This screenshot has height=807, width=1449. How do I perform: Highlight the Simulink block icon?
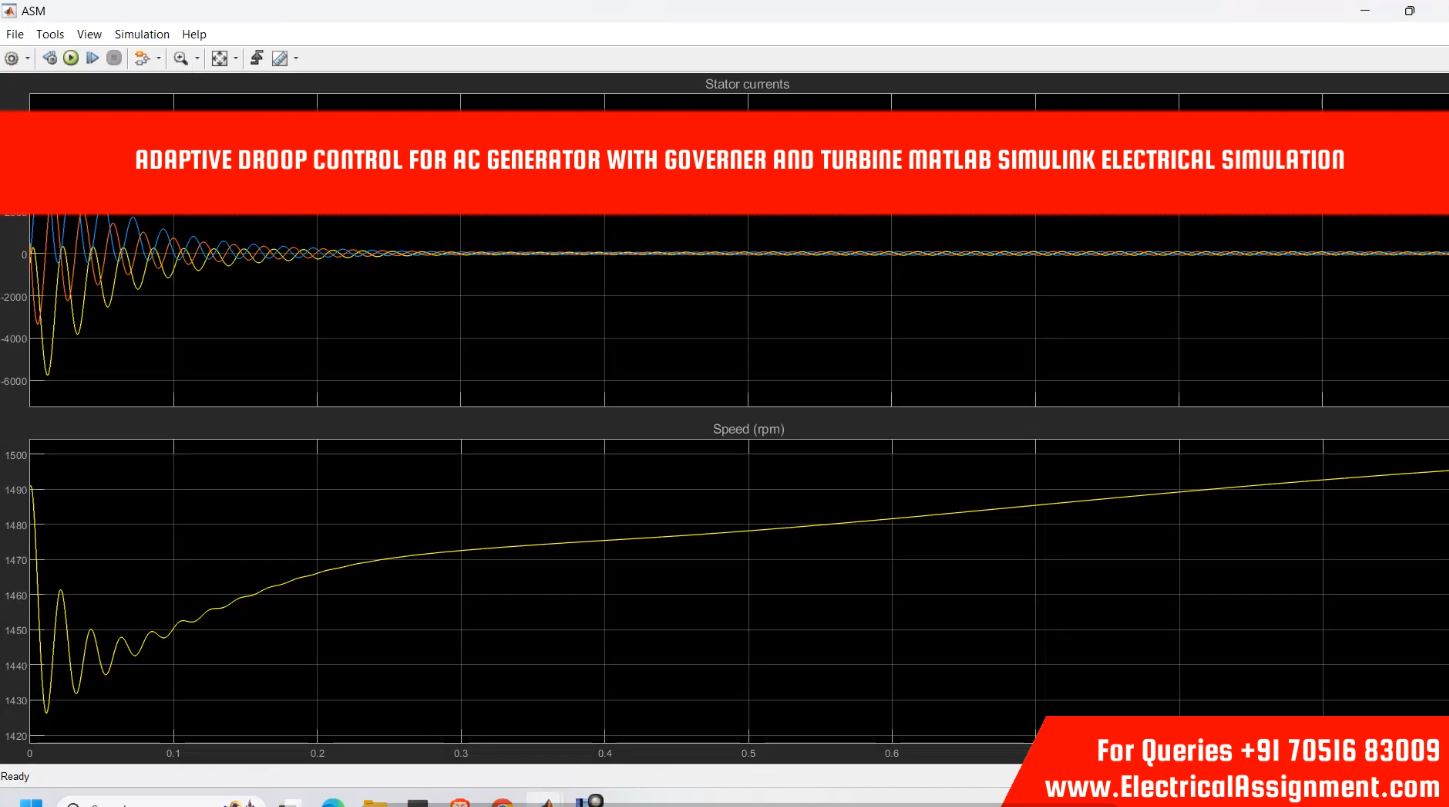pyautogui.click(x=141, y=58)
